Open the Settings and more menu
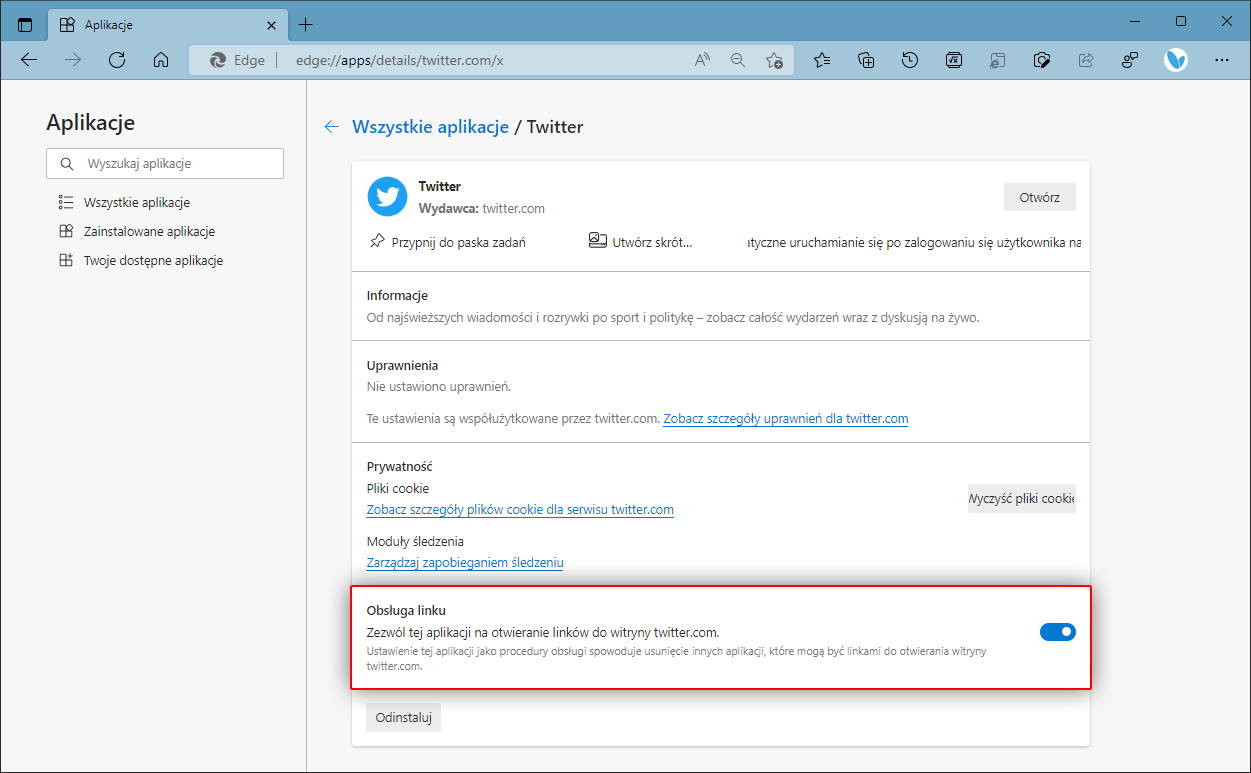 click(1221, 60)
